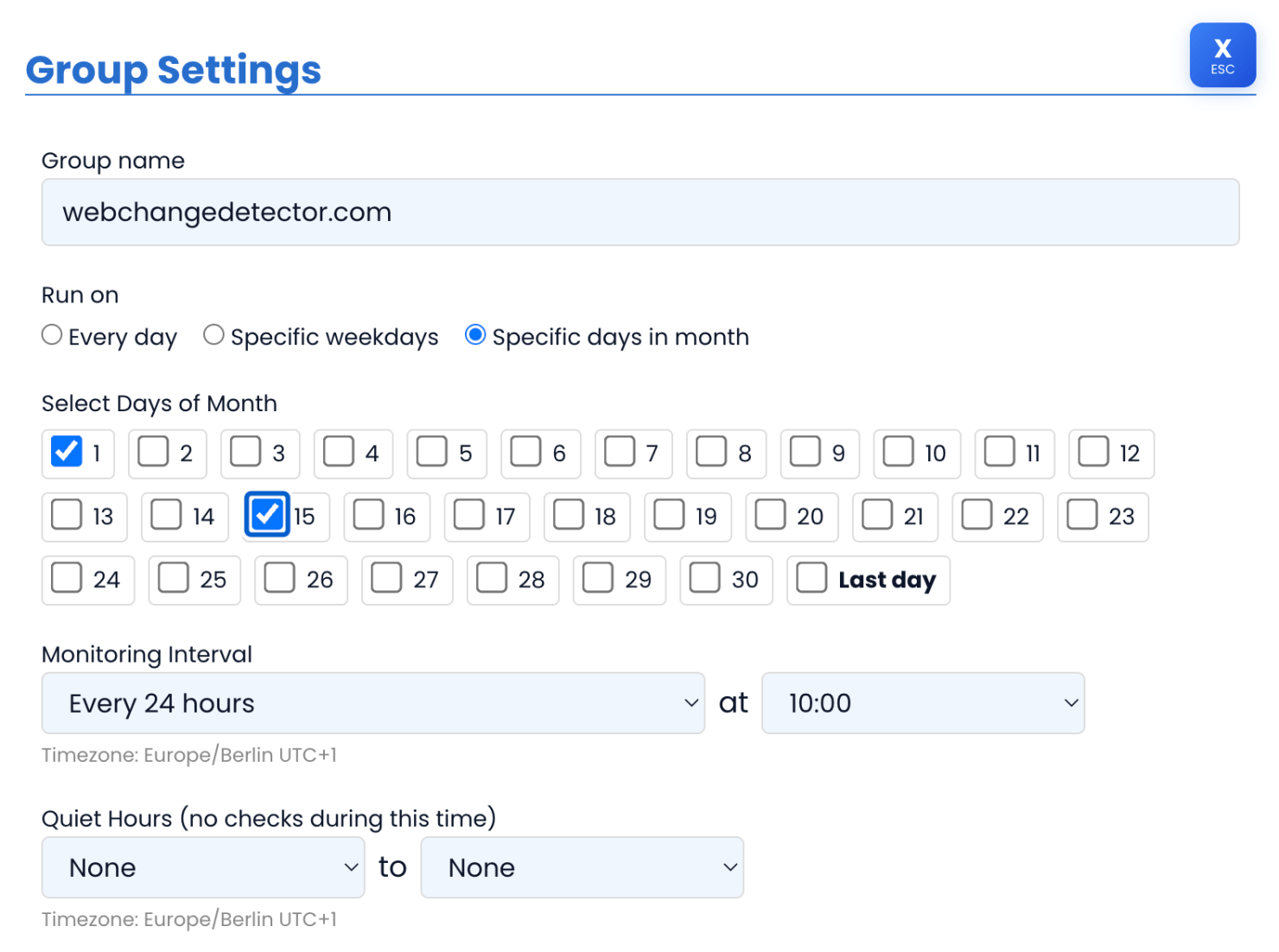Check day 13 checkbox
1279x952 pixels.
(x=67, y=514)
